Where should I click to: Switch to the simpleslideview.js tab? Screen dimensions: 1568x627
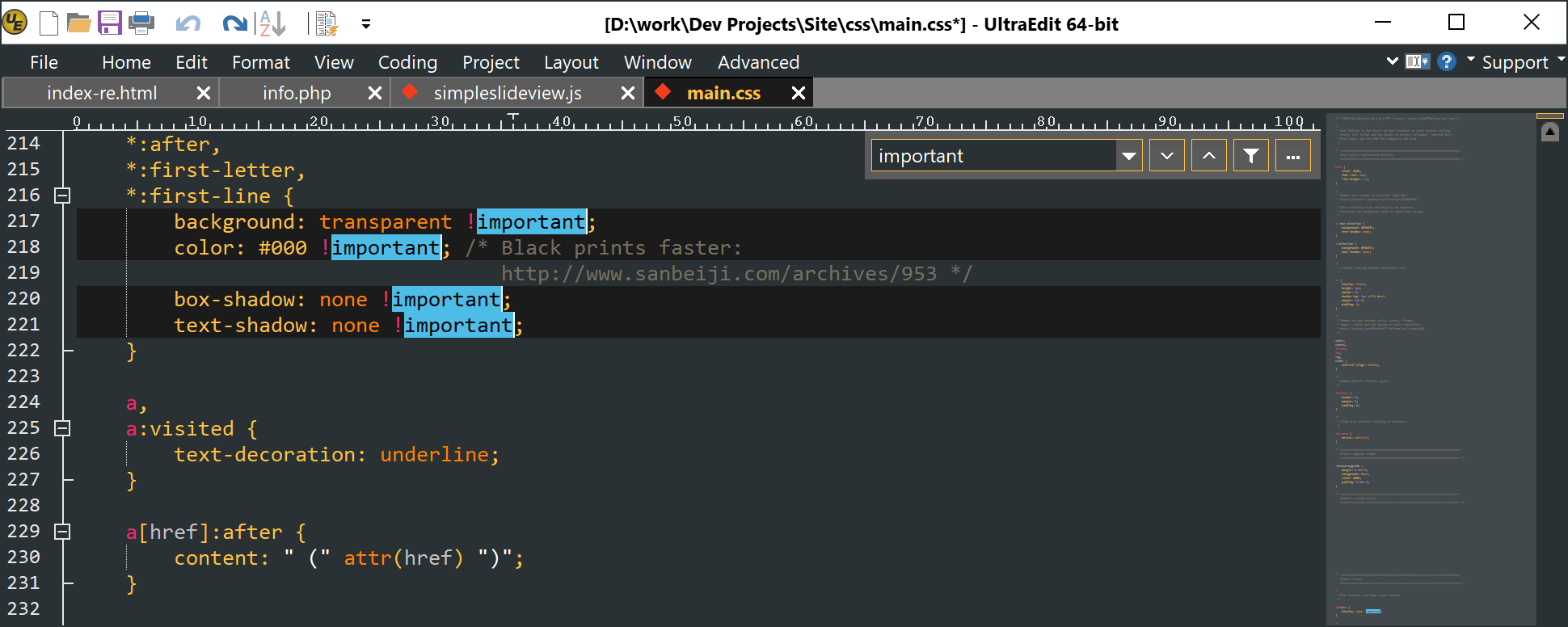pyautogui.click(x=508, y=93)
